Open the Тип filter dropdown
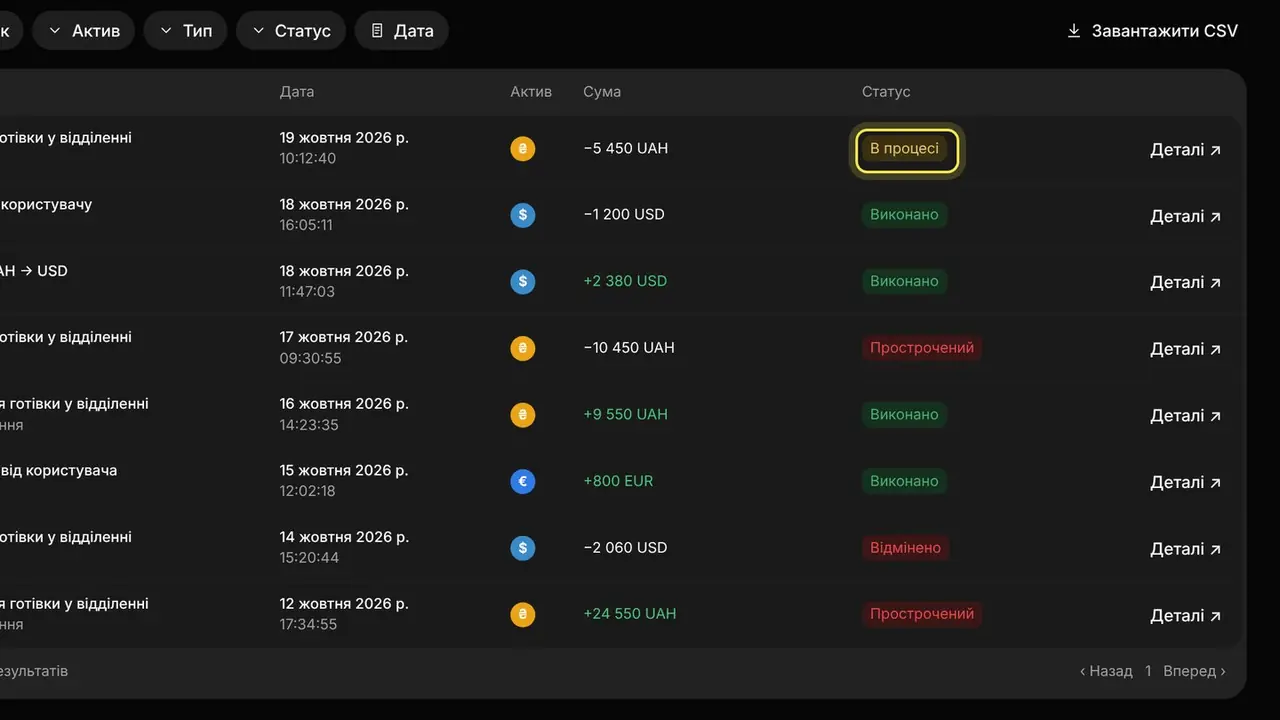The image size is (1280, 720). 185,31
